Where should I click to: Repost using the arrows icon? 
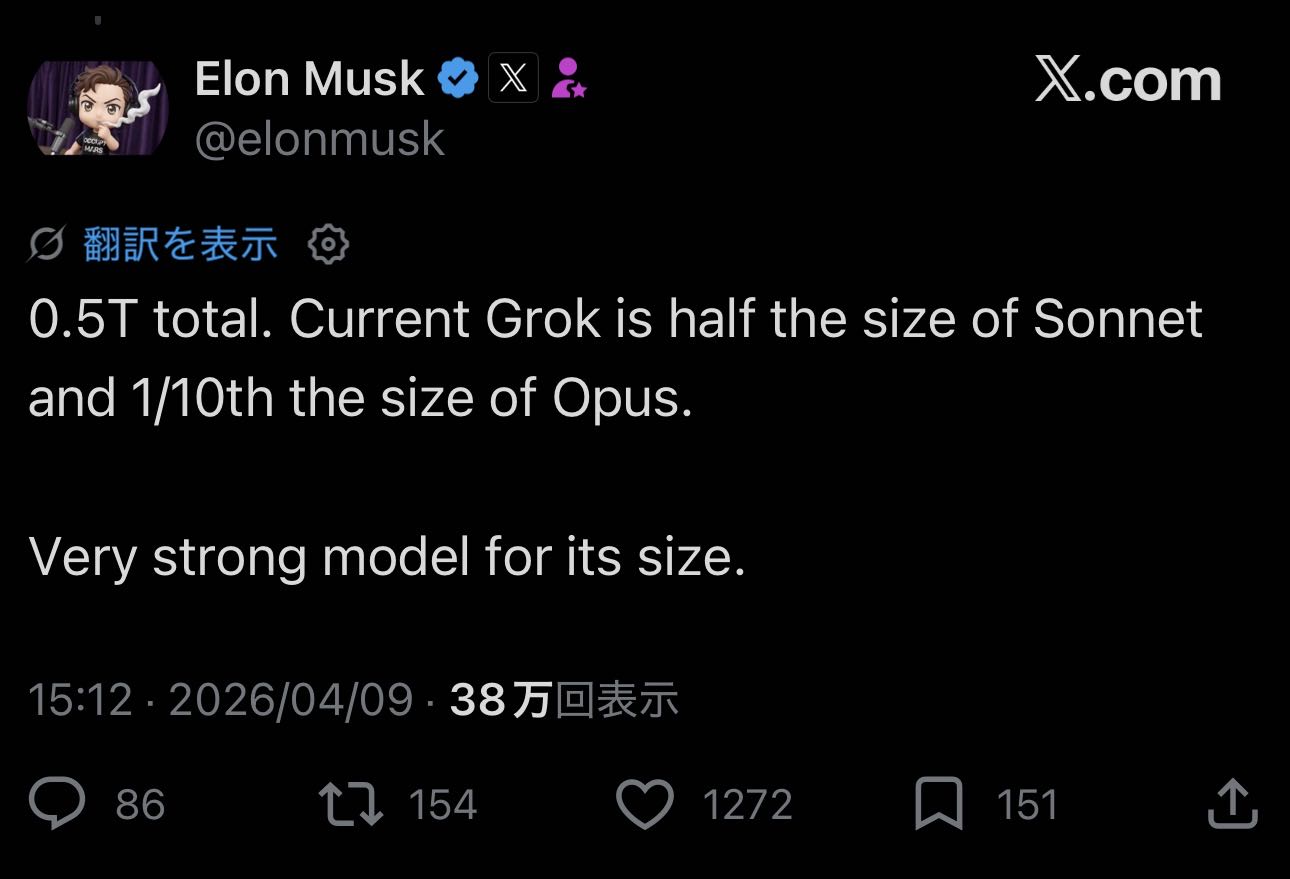point(350,804)
